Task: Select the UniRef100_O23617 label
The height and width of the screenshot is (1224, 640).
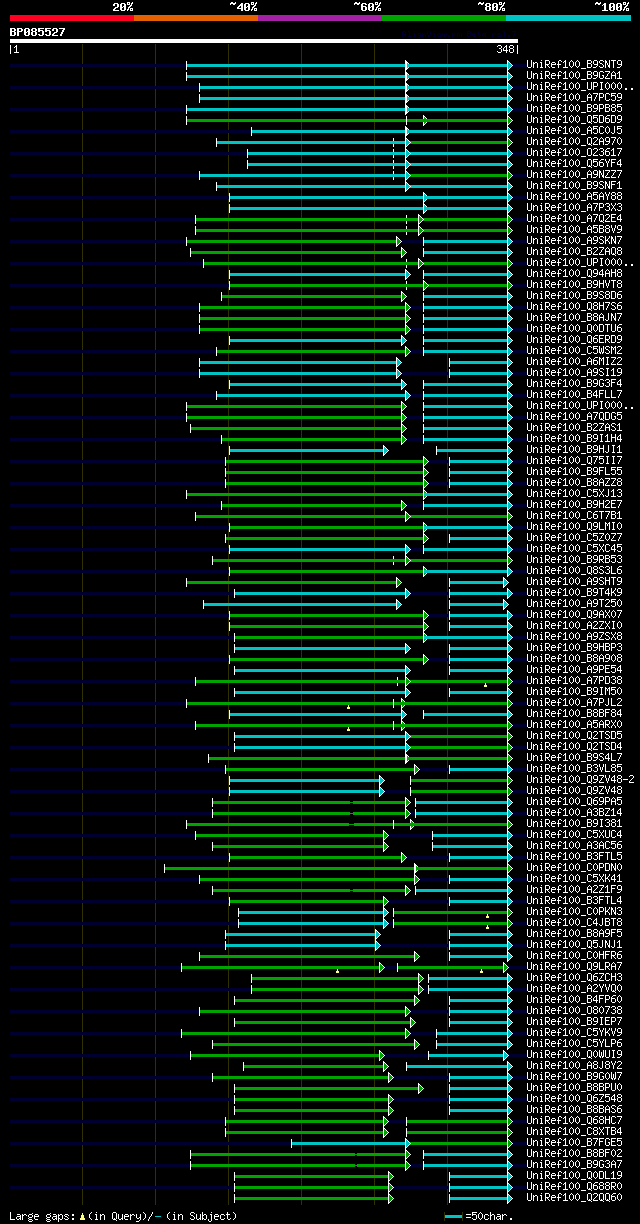Action: pos(574,152)
